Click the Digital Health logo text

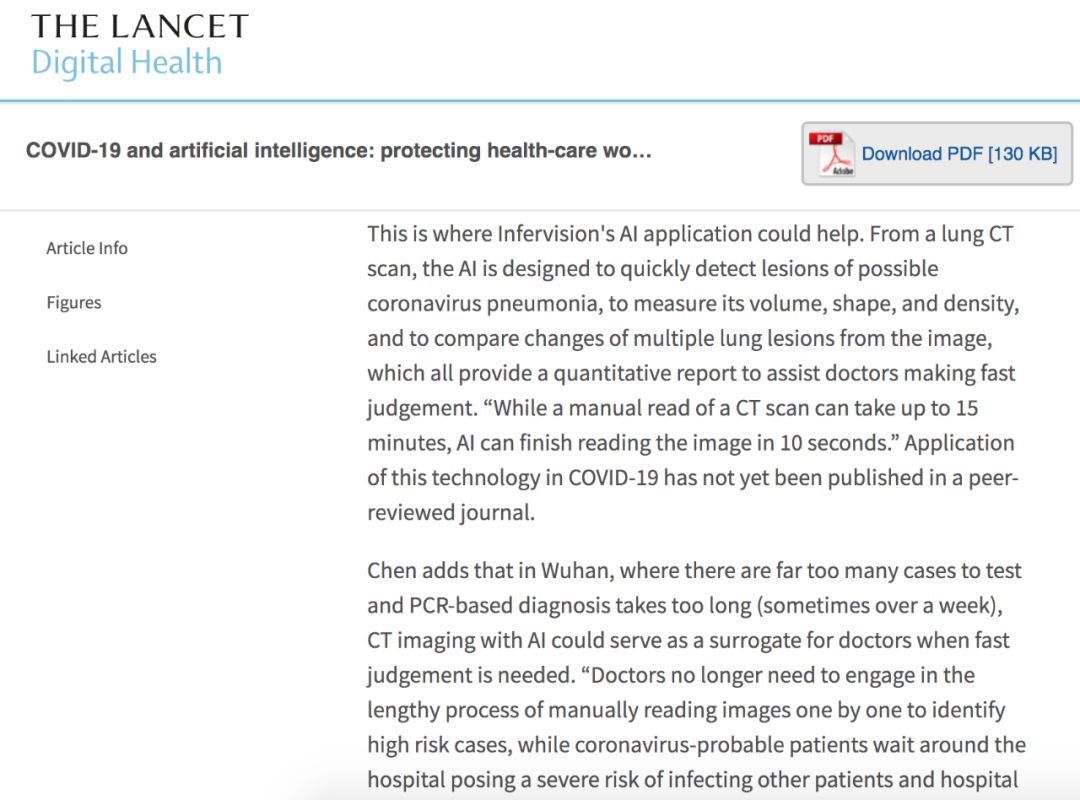pos(127,62)
